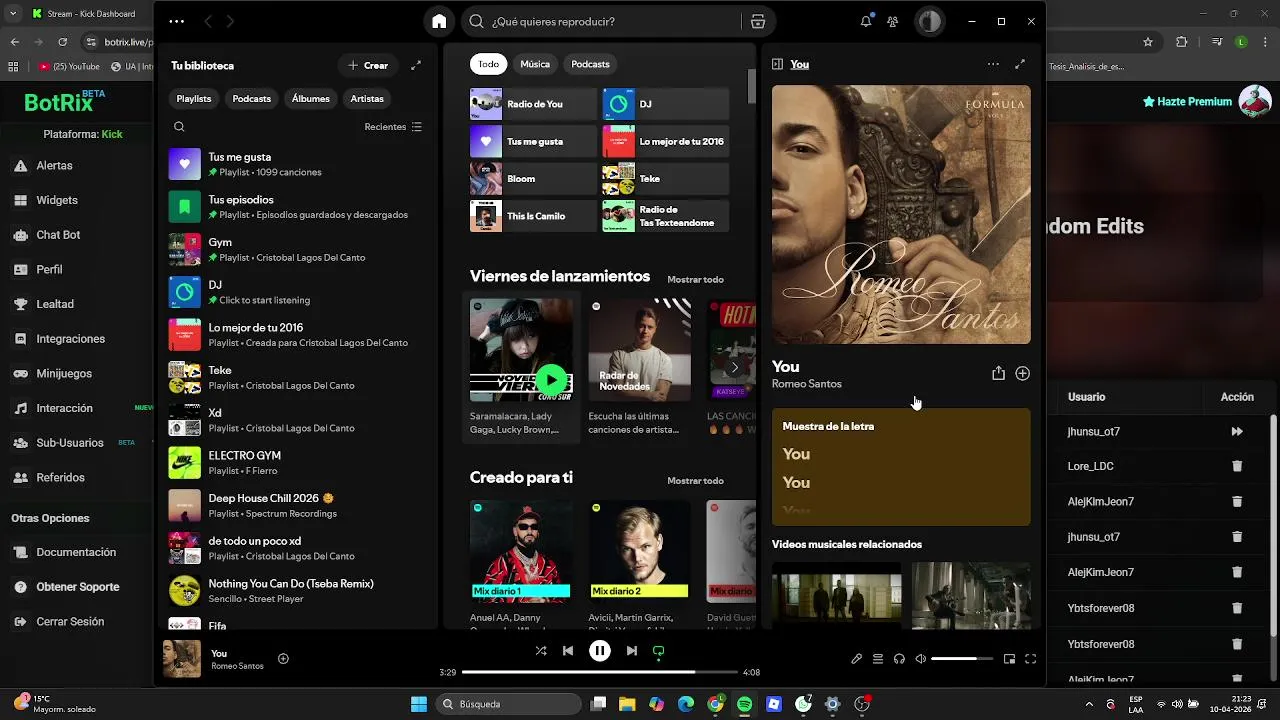Add current song via bottom bar plus
Viewport: 1280px width, 720px height.
click(x=283, y=658)
